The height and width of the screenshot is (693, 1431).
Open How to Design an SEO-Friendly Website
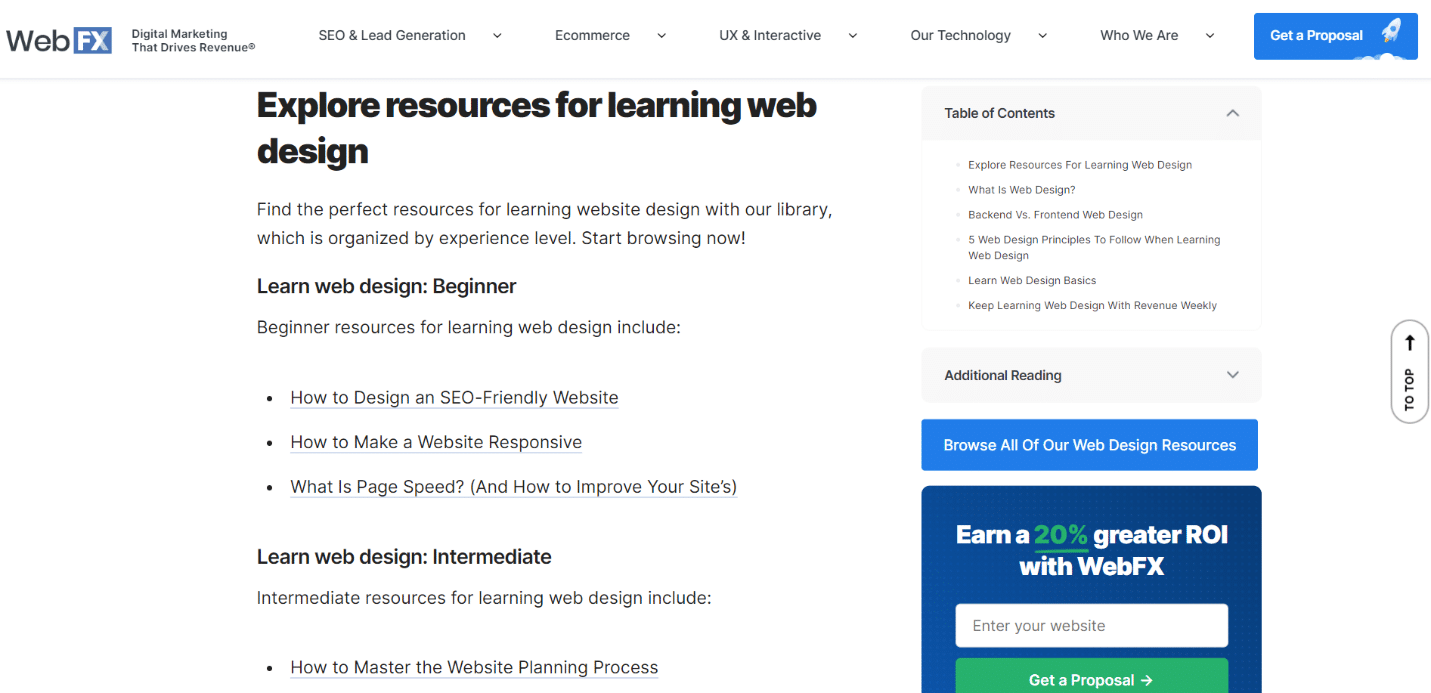pos(454,397)
